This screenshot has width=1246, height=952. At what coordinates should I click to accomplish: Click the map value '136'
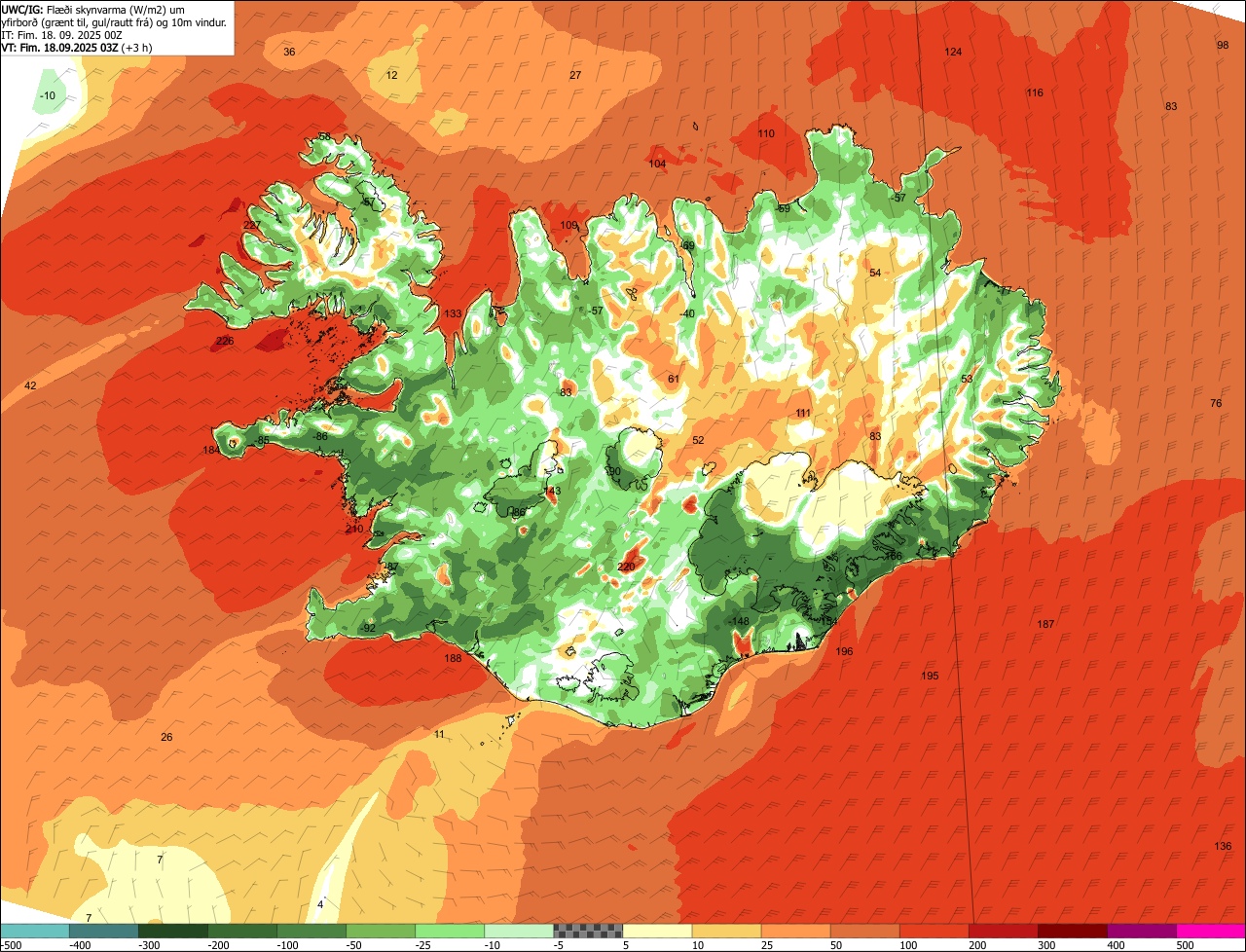1224,845
